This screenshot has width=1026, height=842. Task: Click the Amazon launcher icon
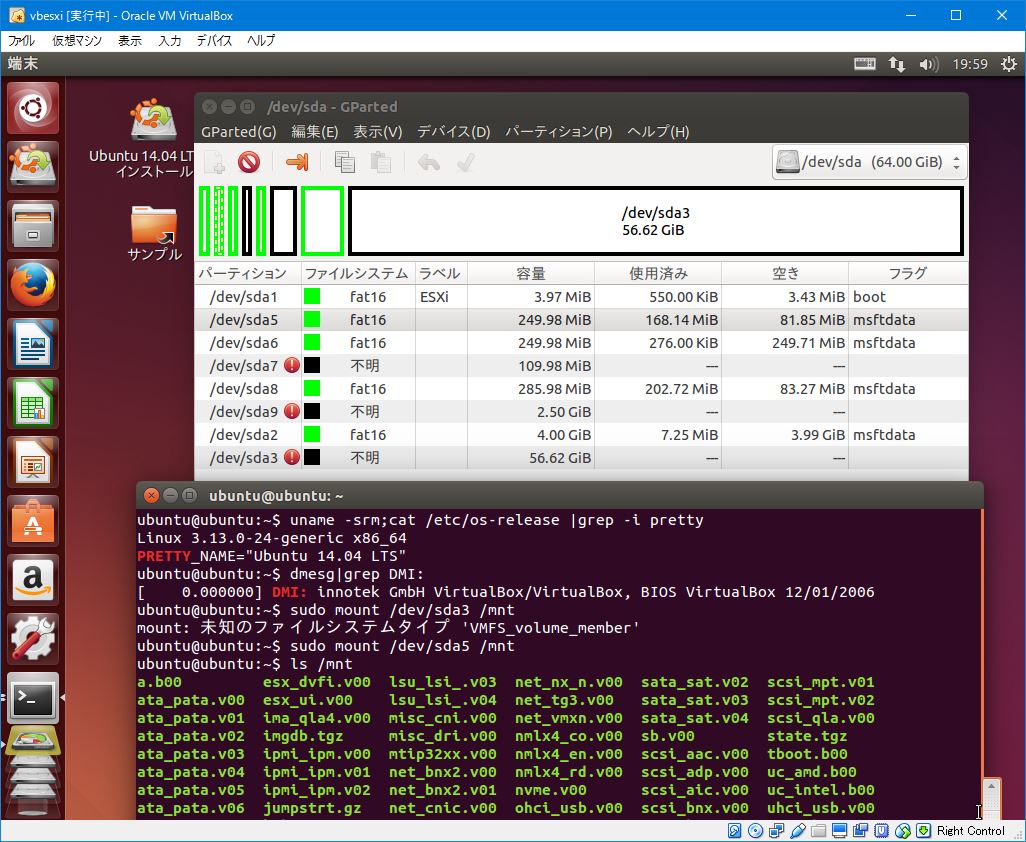pyautogui.click(x=33, y=579)
